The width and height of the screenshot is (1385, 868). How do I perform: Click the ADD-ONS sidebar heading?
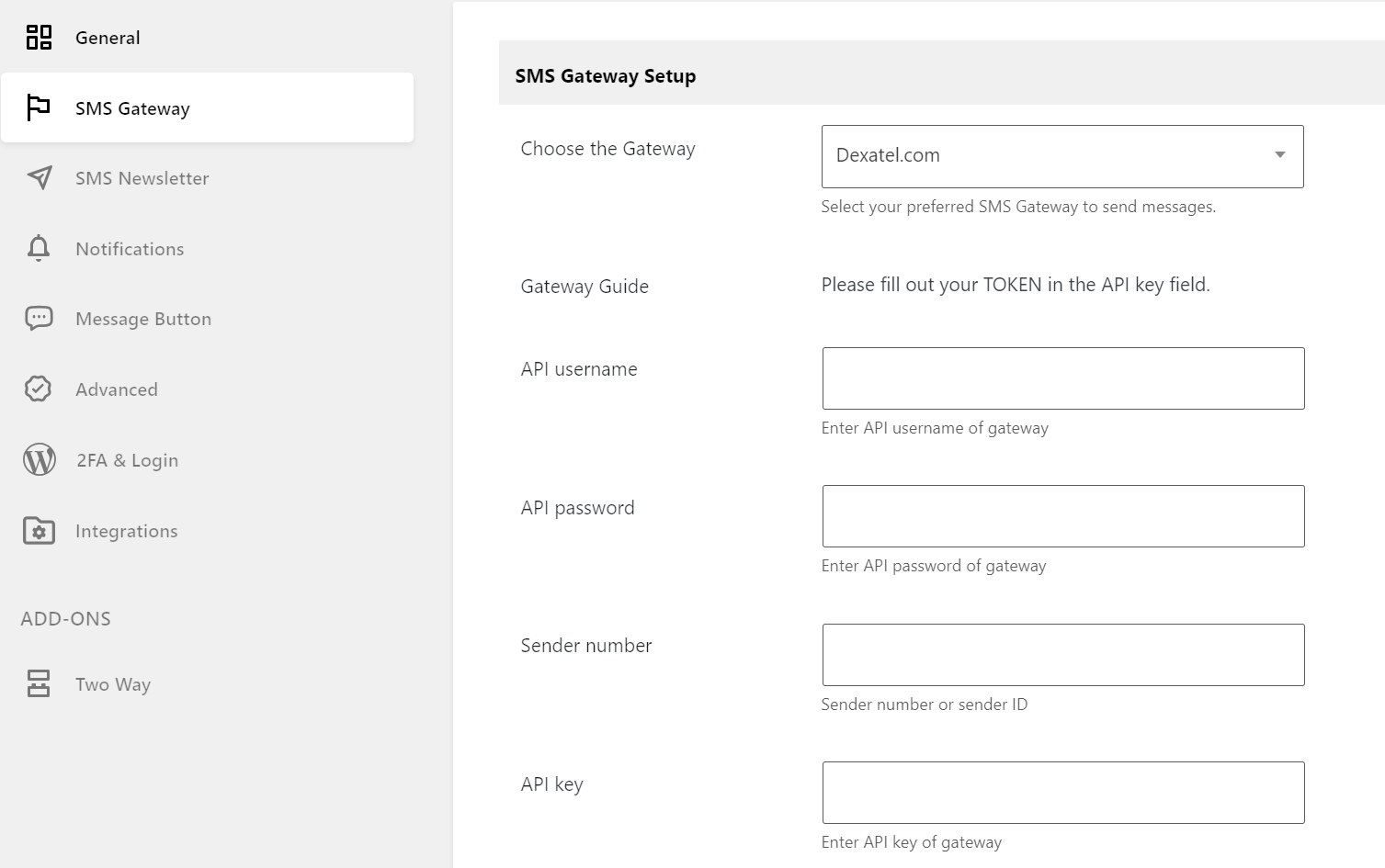pyautogui.click(x=66, y=619)
